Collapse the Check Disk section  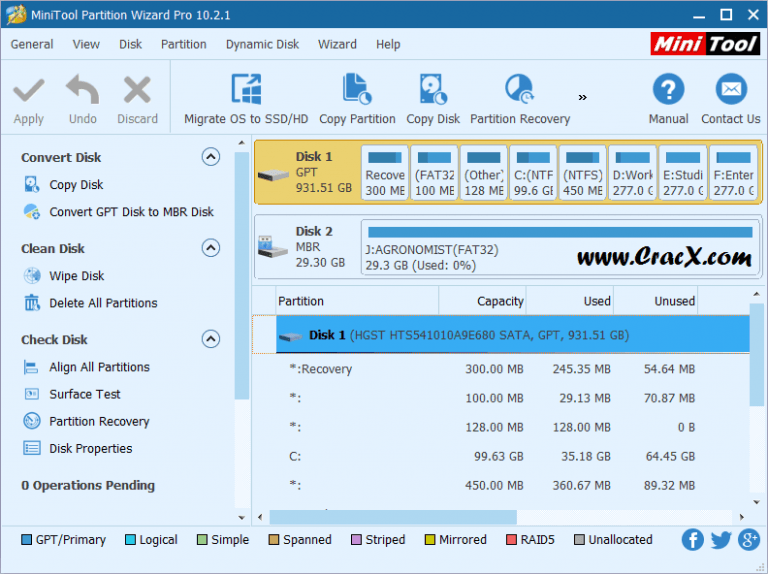(x=210, y=339)
